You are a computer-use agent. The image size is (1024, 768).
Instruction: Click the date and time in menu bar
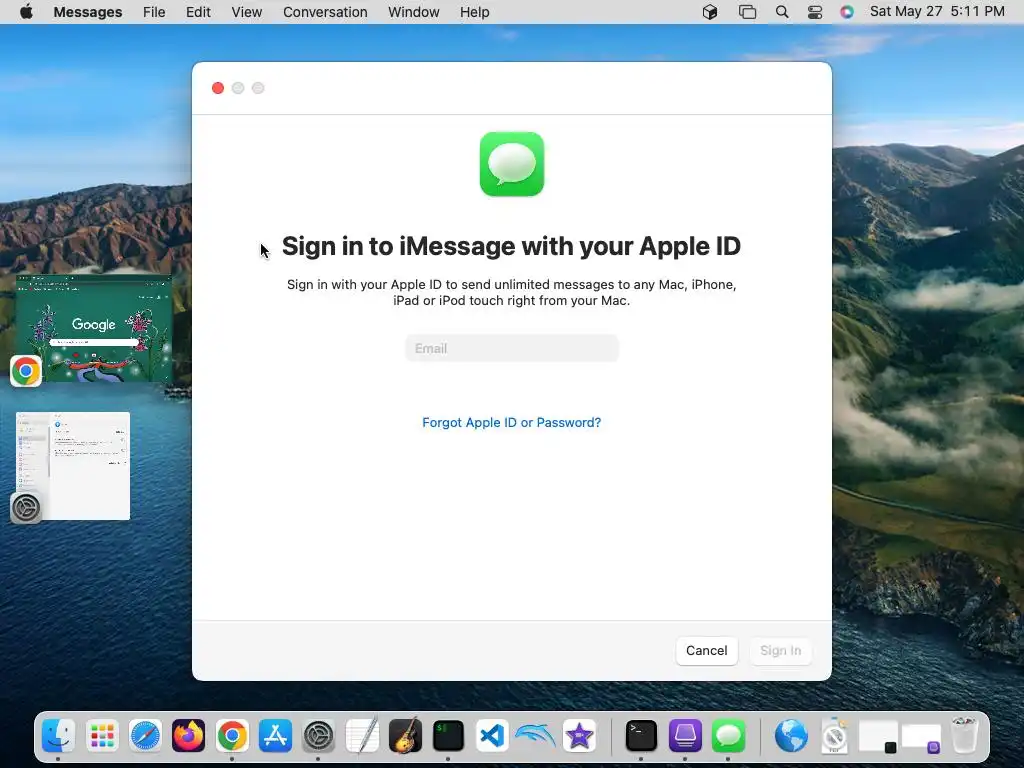click(936, 12)
